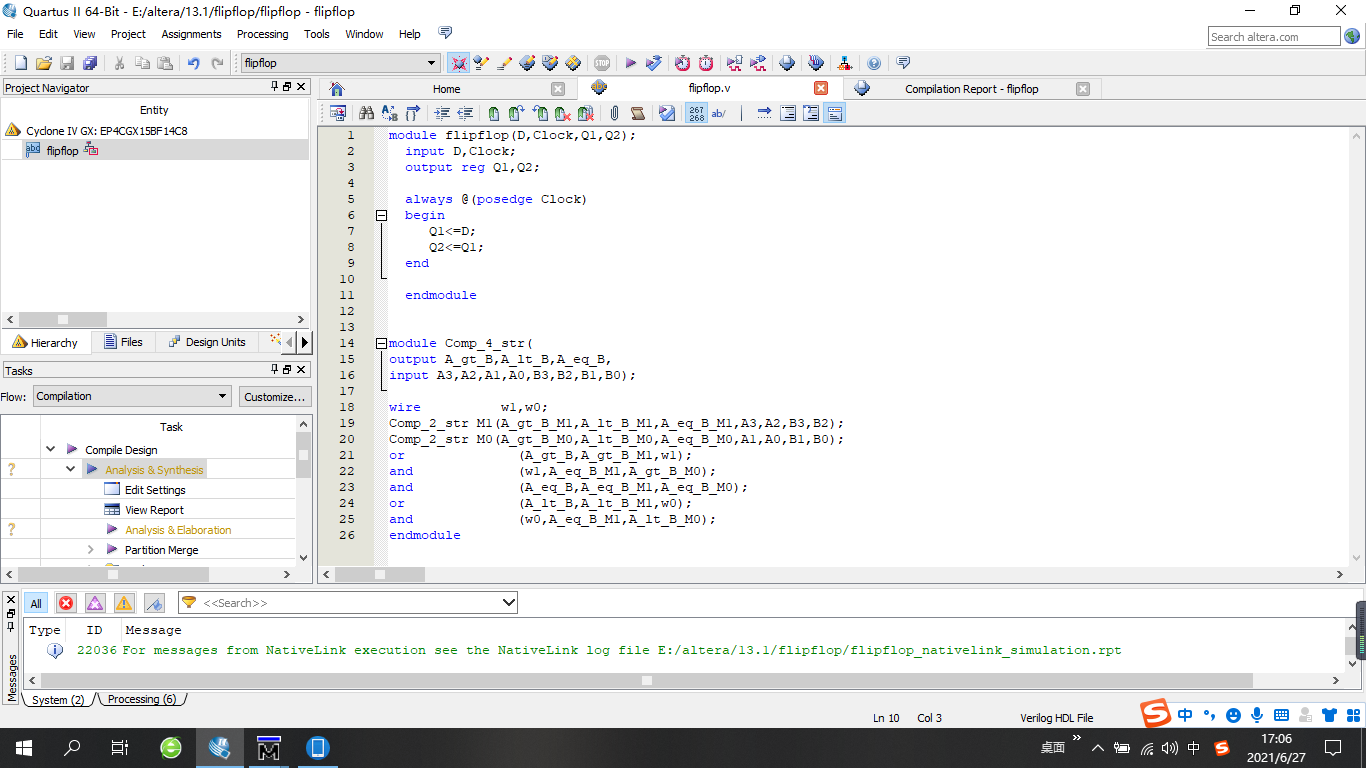1366x768 pixels.
Task: Open the File menu
Action: tap(15, 34)
